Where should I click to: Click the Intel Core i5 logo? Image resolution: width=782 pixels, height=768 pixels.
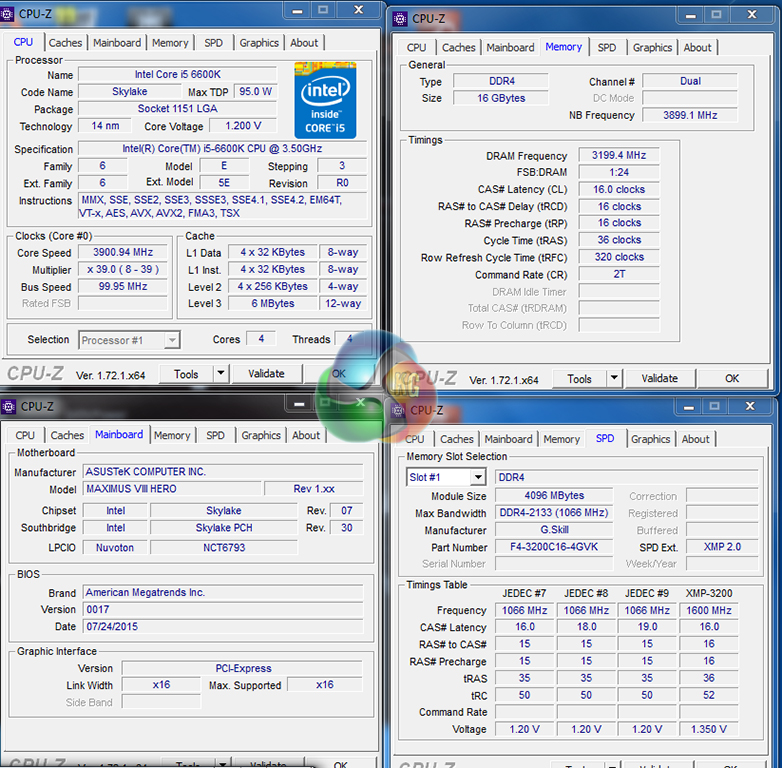click(325, 100)
